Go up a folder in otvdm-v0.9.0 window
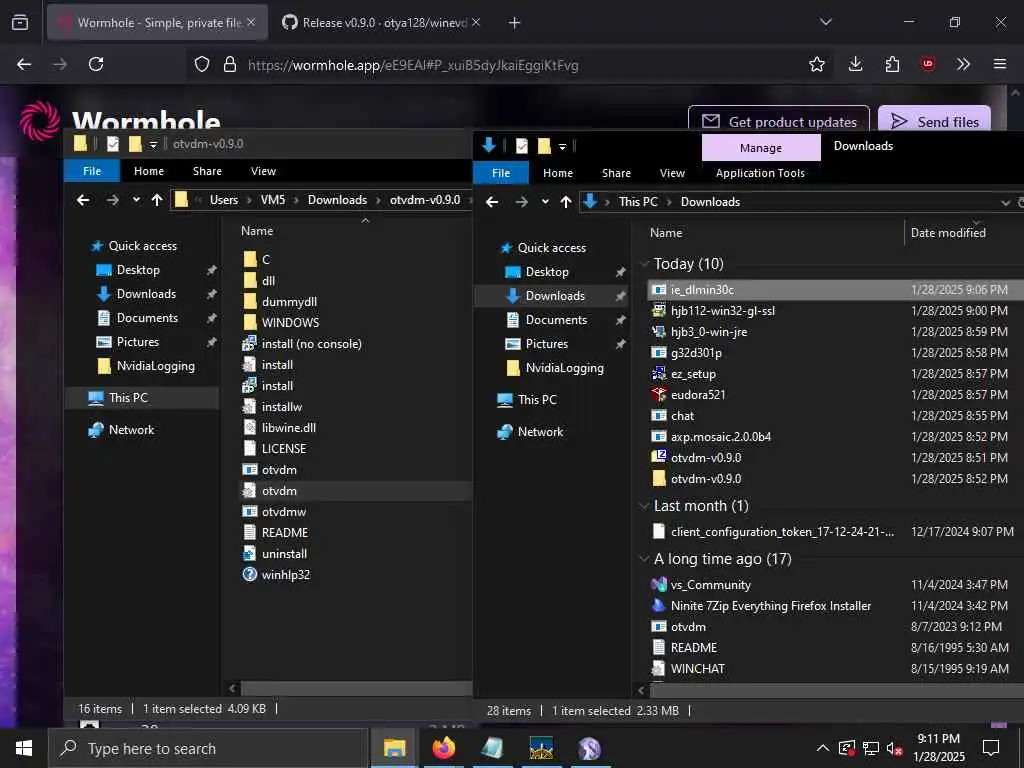 (157, 200)
